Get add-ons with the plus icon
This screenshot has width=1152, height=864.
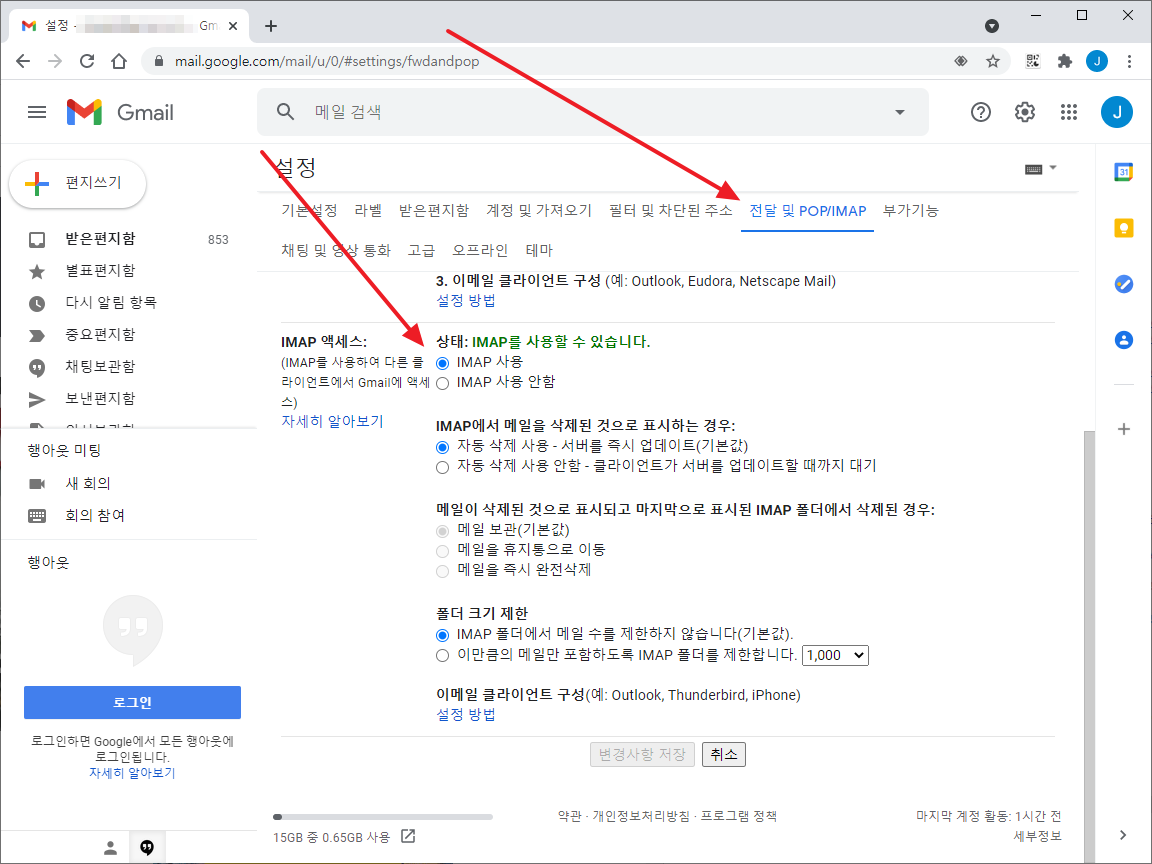(x=1123, y=429)
